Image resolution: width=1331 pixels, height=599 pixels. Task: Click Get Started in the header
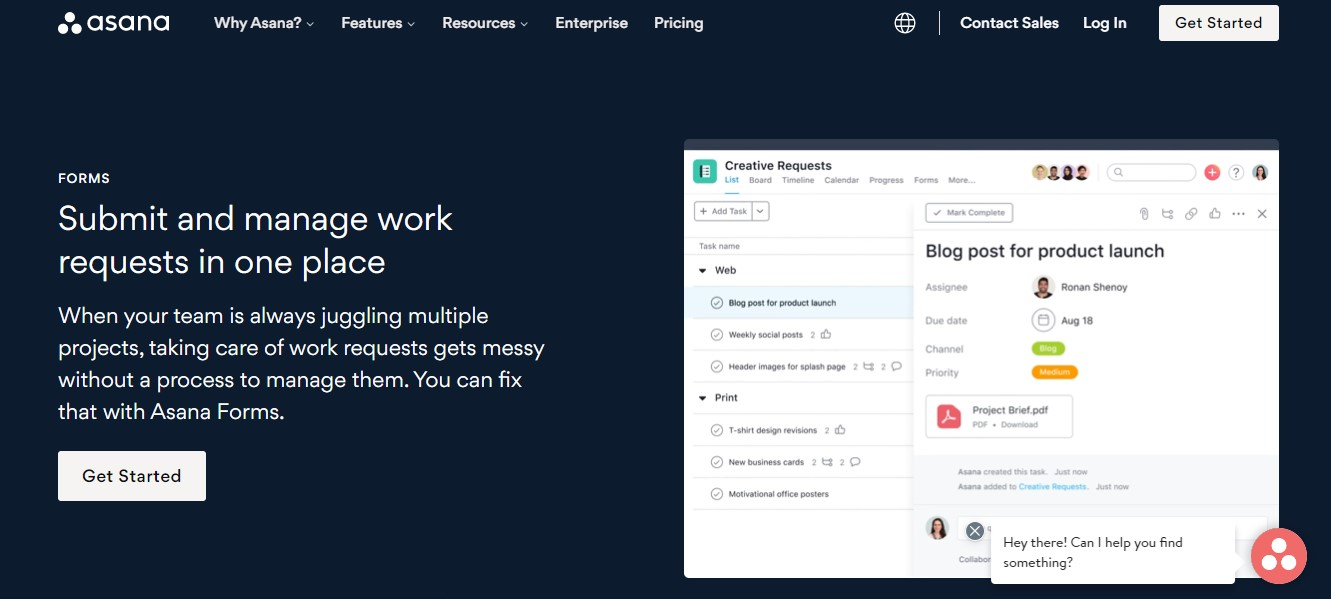click(1219, 23)
